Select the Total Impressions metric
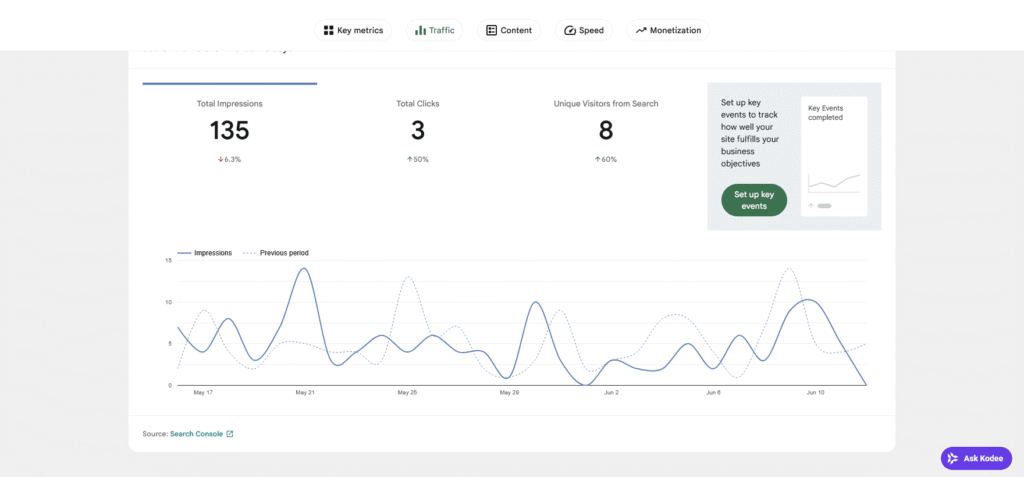 tap(229, 131)
